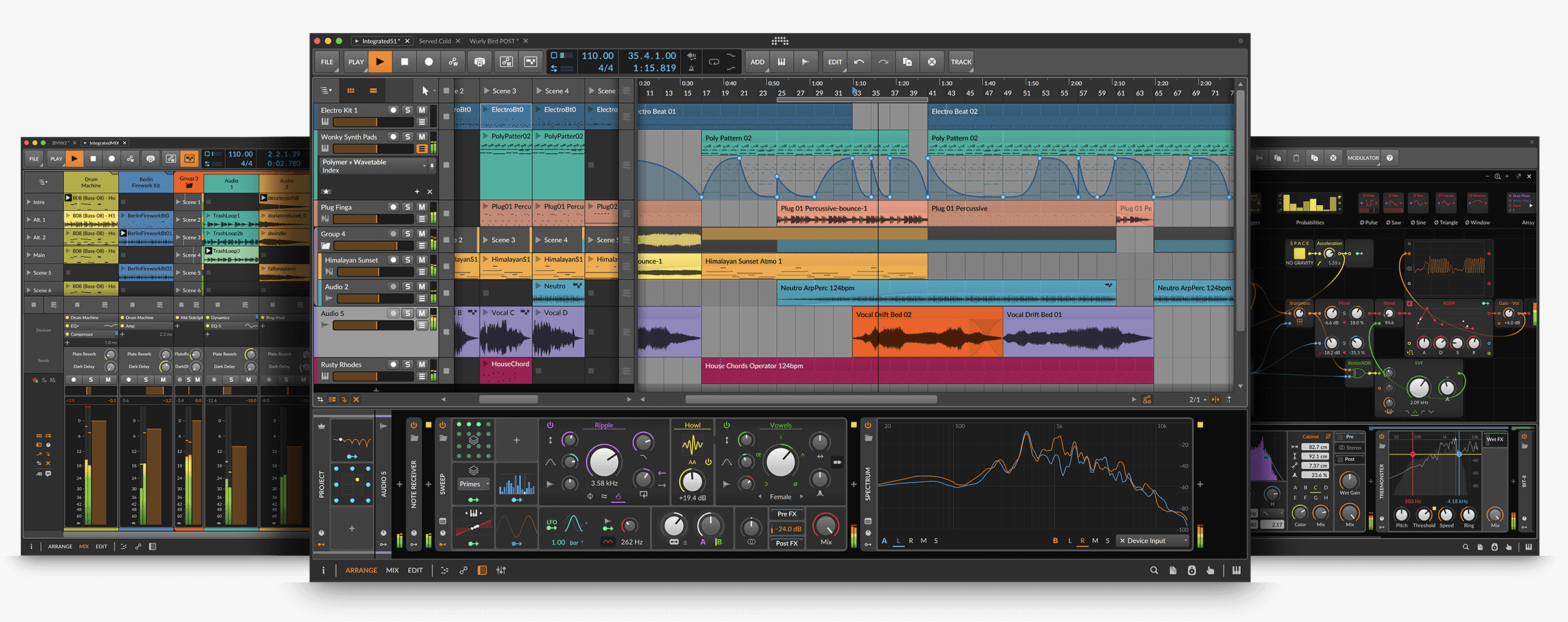The image size is (1568, 622).
Task: Mute the Rusty Rhodes track
Action: click(422, 365)
